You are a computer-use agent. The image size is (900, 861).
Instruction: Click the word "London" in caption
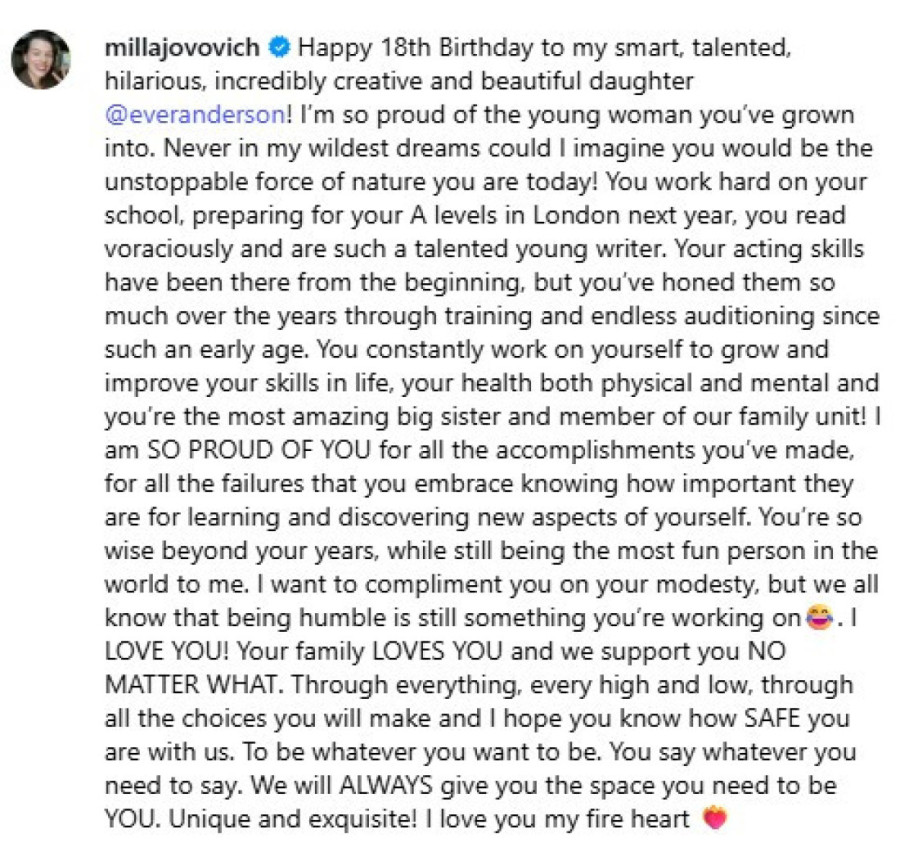[x=576, y=215]
